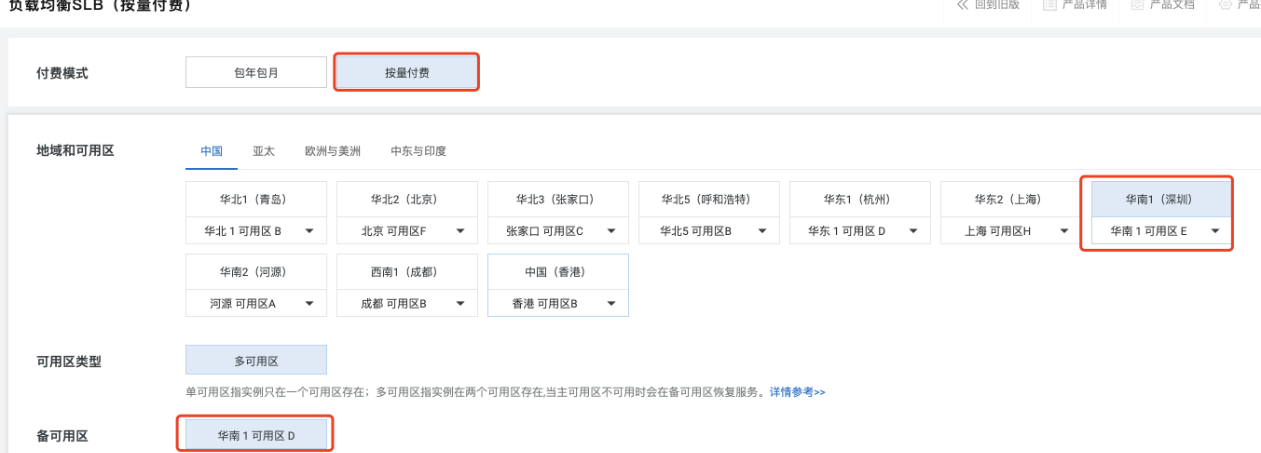1261x453 pixels.
Task: Click the 产品文档 icon
Action: [1137, 4]
